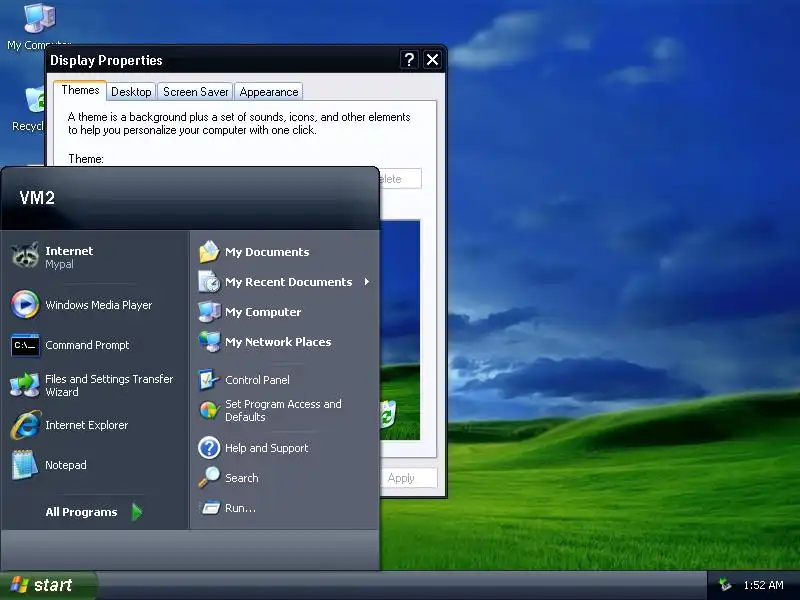
Task: Click the theme preview image in Display Properties
Action: point(399,330)
